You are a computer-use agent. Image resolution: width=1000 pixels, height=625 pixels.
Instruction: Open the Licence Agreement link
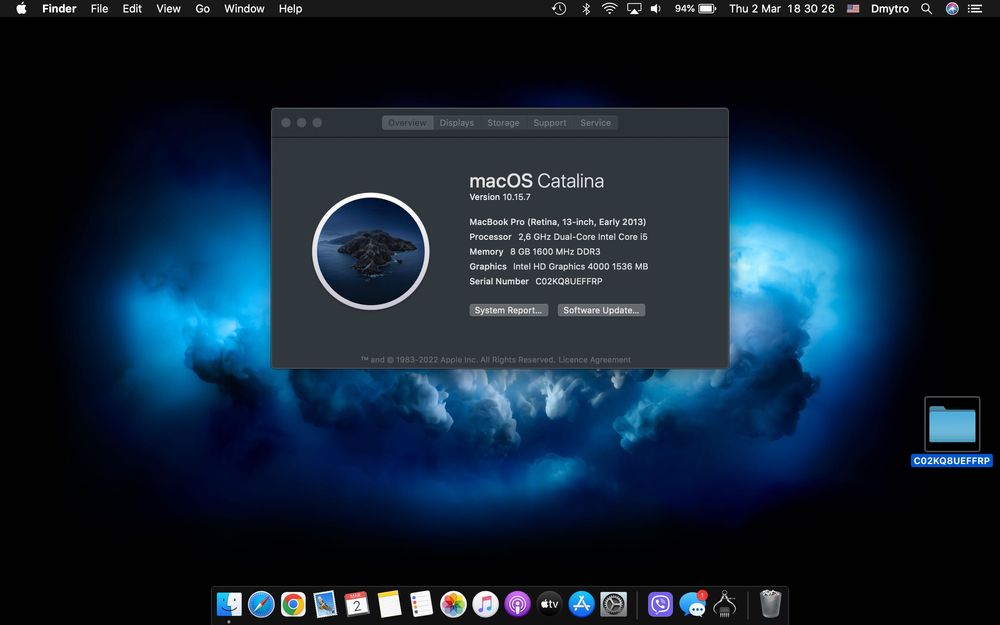point(594,360)
